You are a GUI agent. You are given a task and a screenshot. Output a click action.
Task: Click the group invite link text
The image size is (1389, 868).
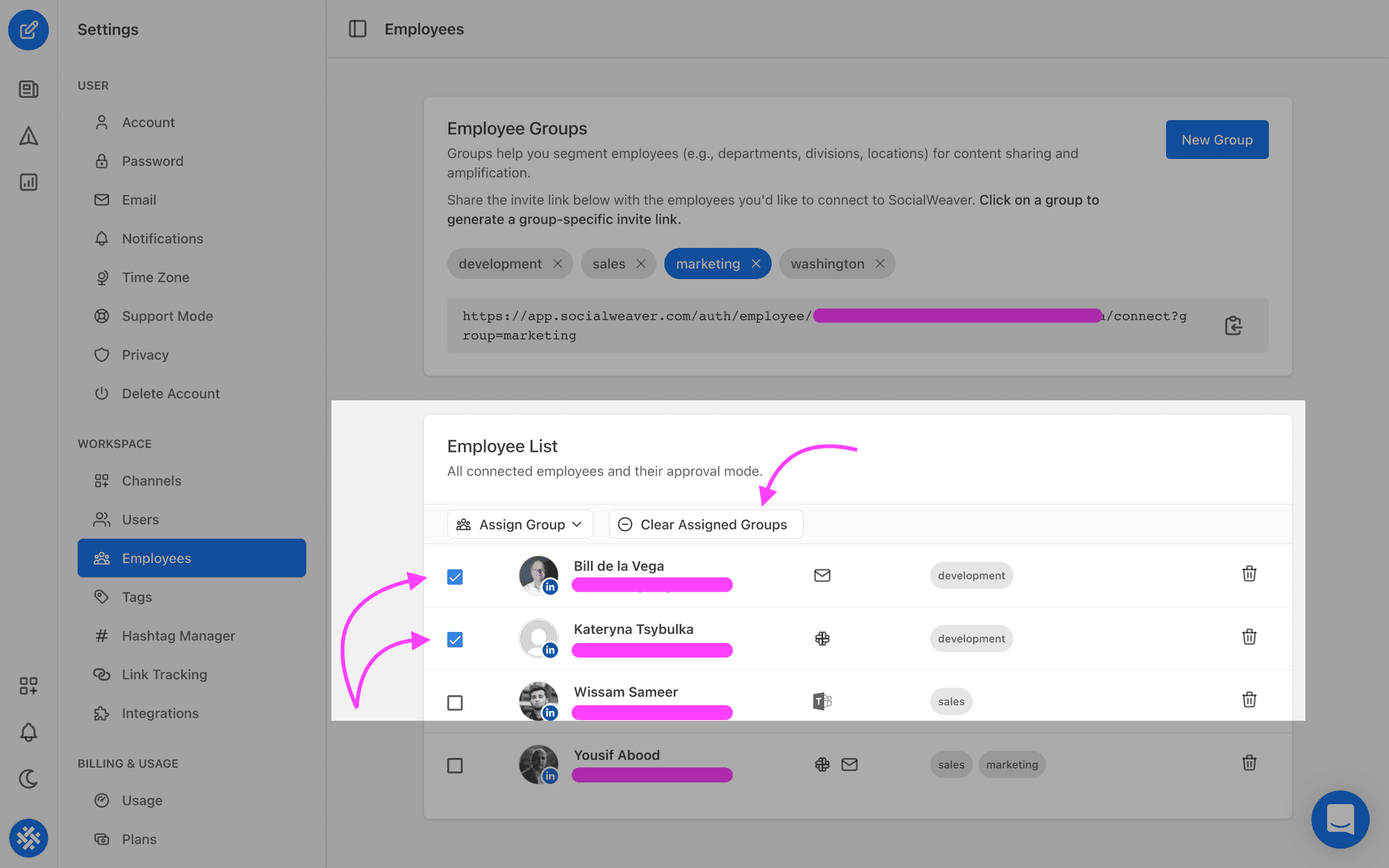click(x=825, y=326)
